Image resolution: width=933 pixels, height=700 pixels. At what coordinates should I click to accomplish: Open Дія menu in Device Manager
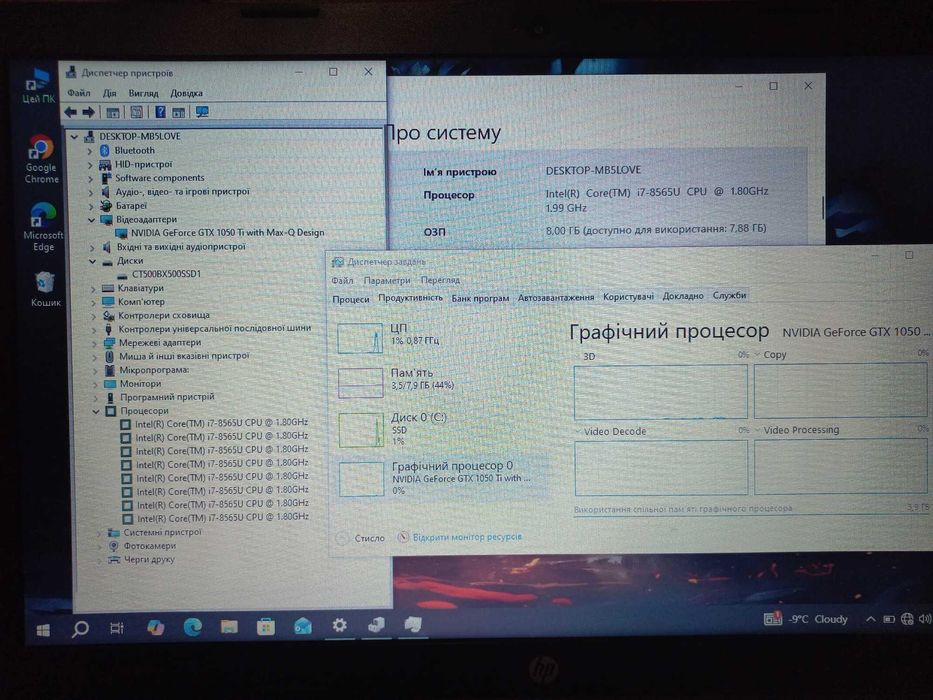click(x=109, y=93)
